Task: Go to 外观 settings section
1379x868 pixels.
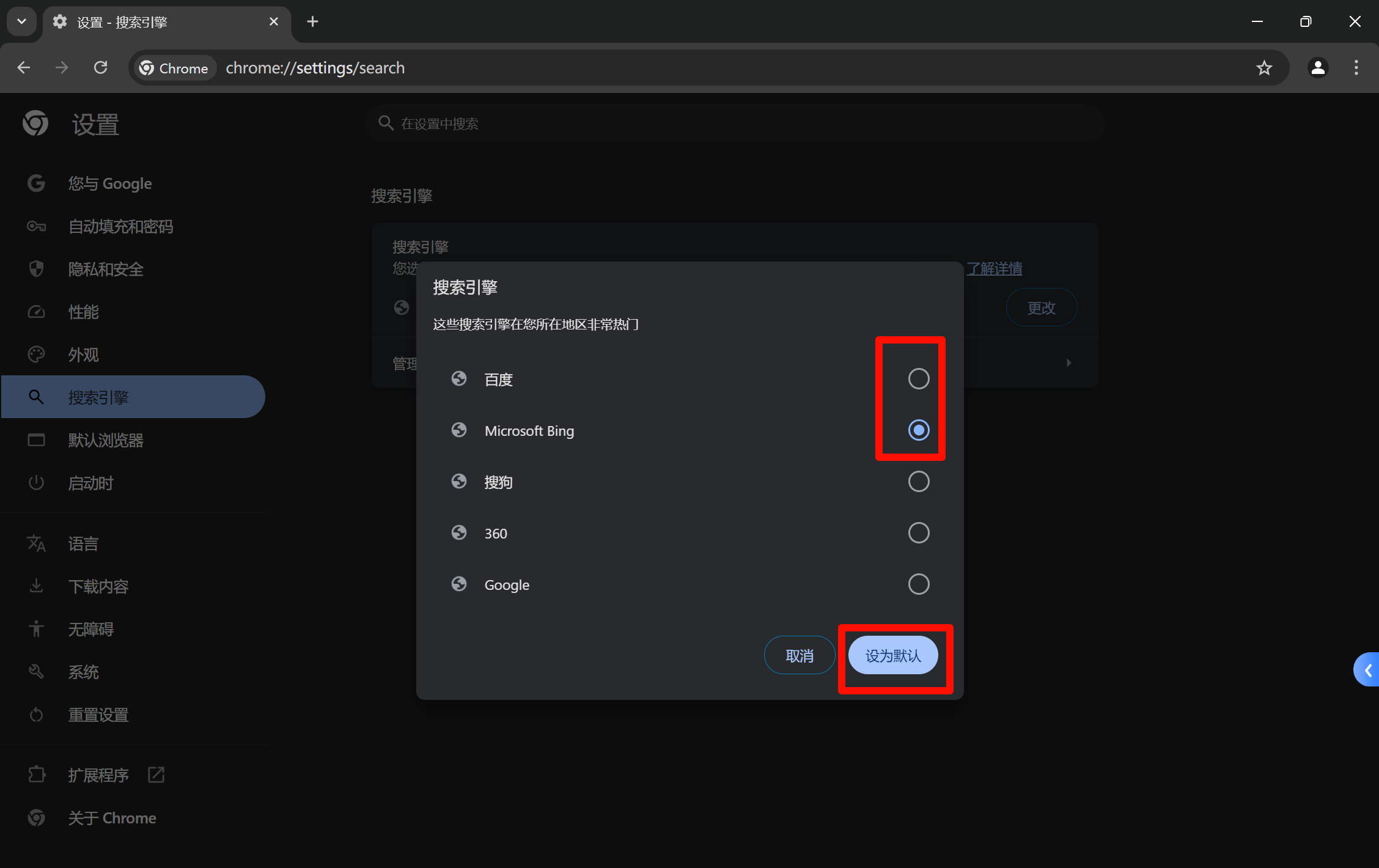Action: 83,355
